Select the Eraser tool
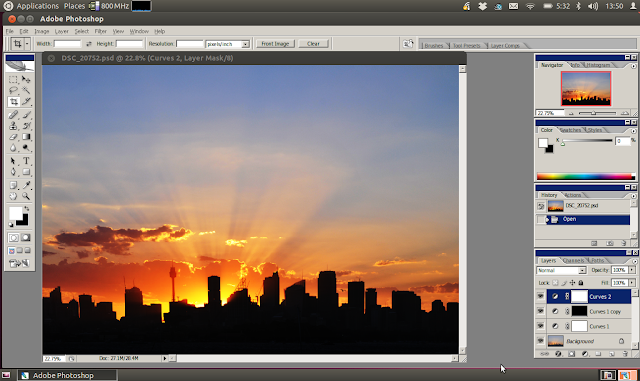 click(x=13, y=137)
